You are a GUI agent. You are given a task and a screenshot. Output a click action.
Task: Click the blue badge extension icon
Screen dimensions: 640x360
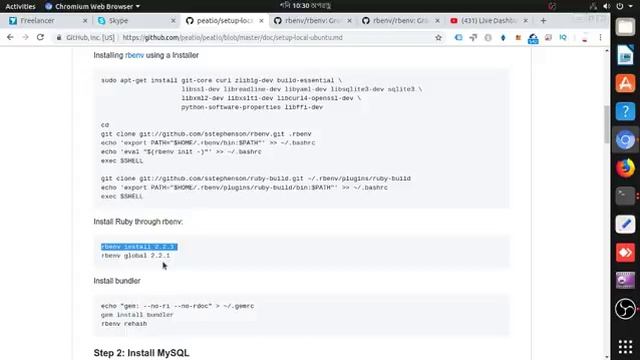pyautogui.click(x=533, y=38)
